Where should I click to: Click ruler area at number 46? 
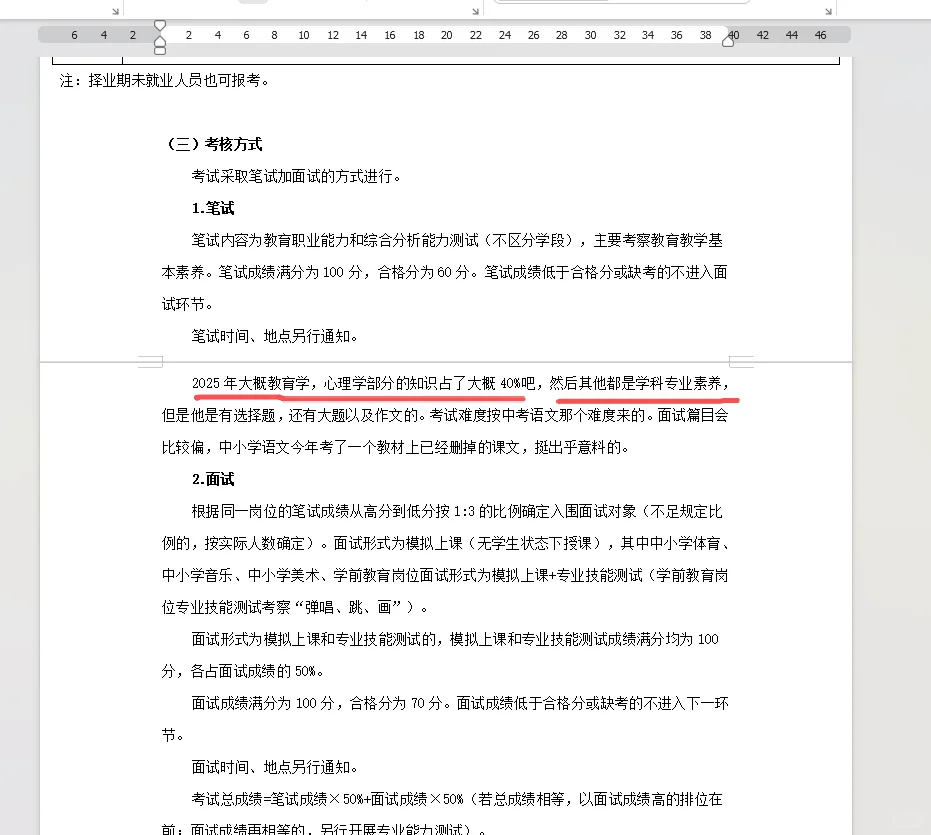[820, 34]
